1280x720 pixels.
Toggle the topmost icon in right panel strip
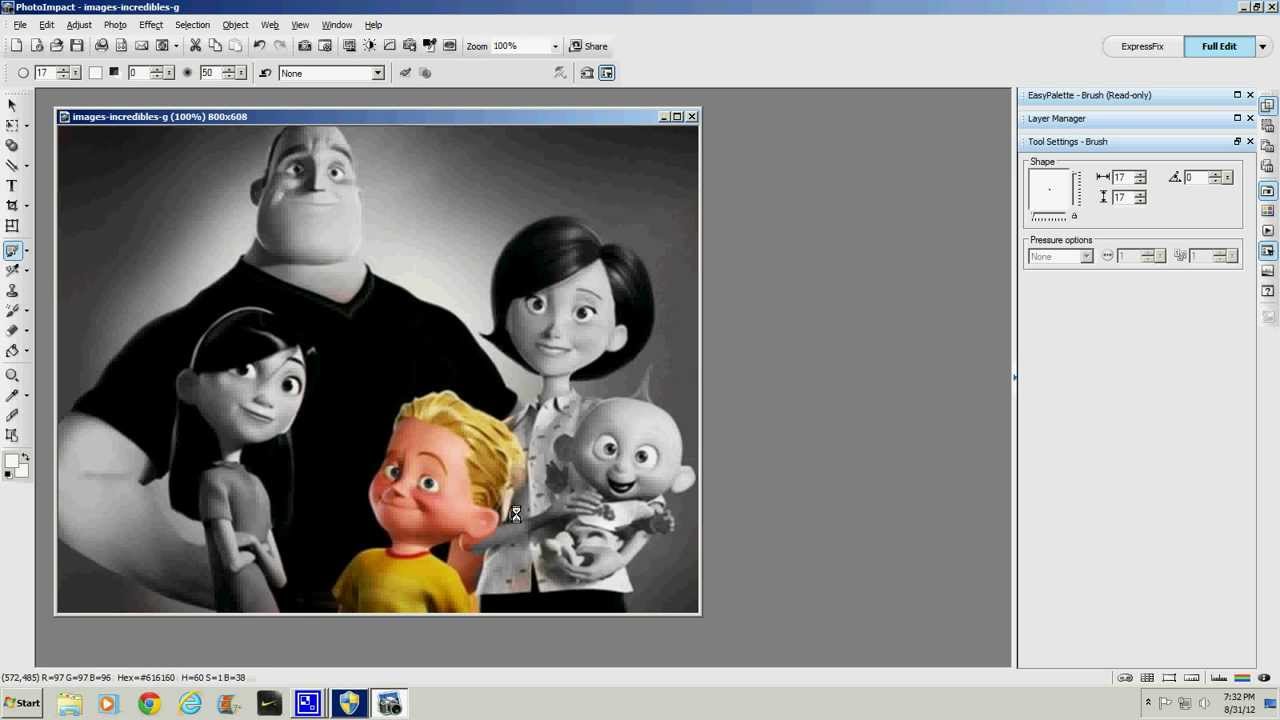point(1268,105)
